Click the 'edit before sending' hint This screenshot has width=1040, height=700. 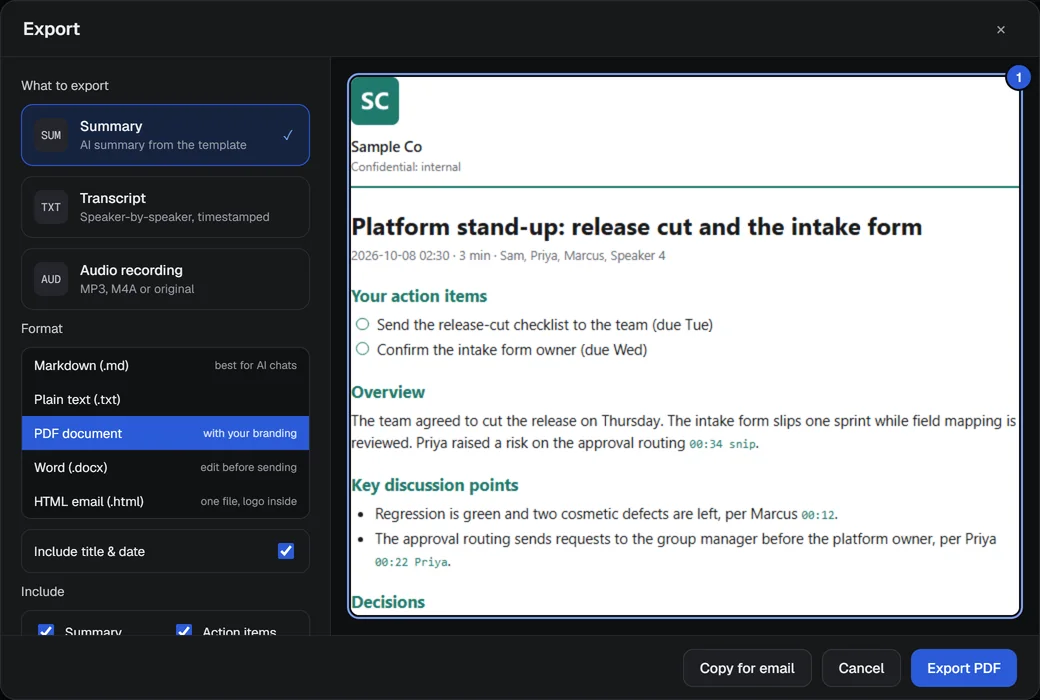pyautogui.click(x=248, y=467)
